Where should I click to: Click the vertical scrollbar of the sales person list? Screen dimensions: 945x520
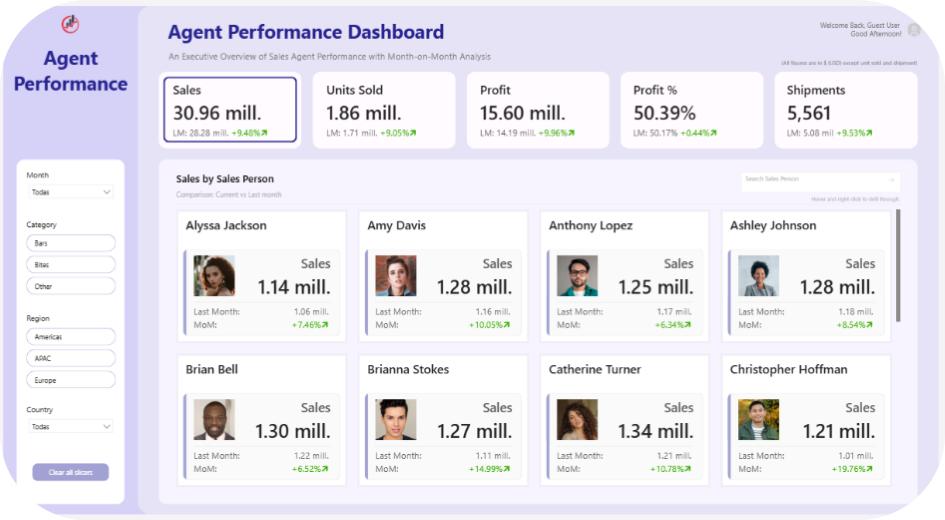[898, 265]
